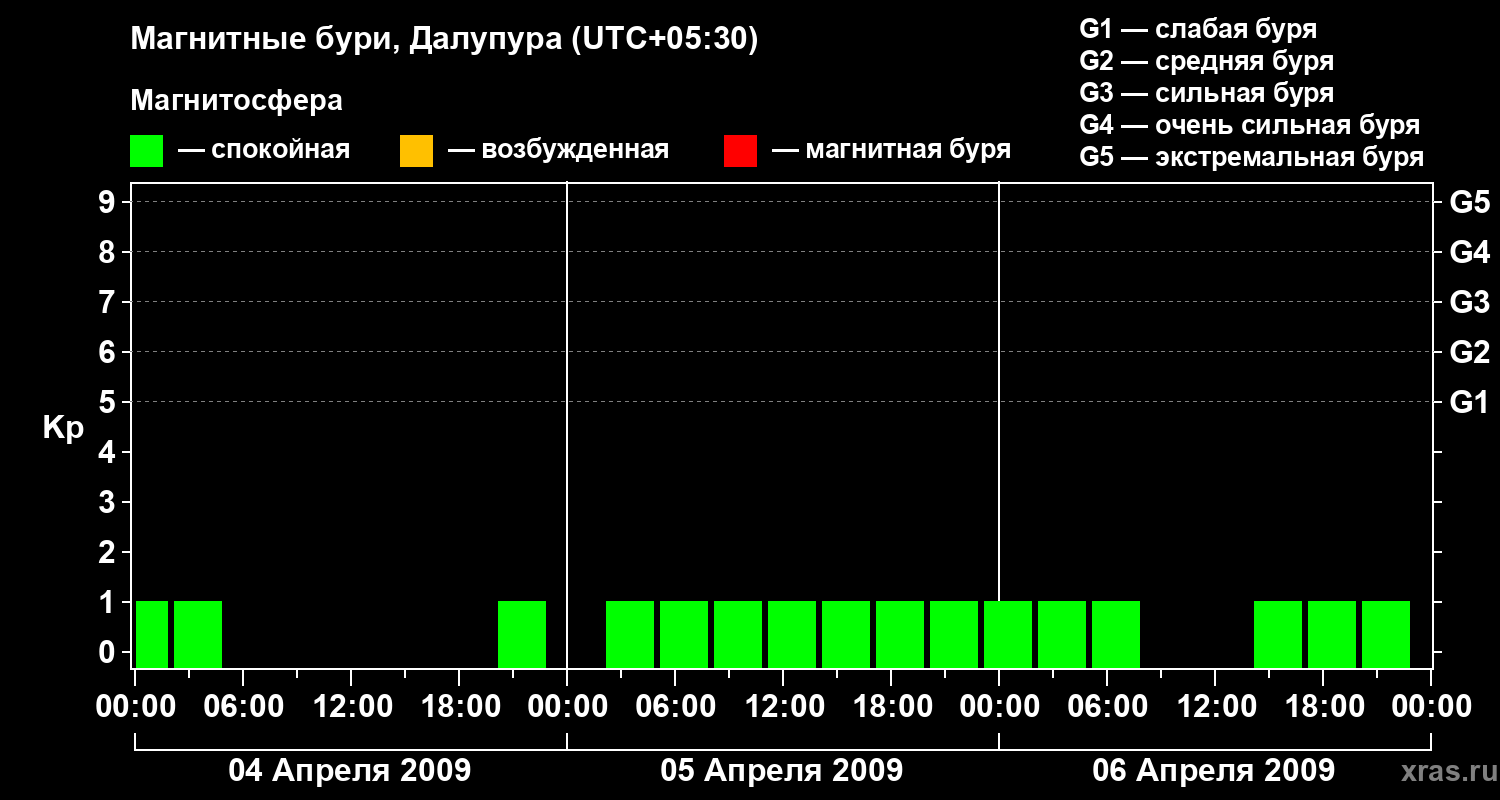Select the 'G2 — средняя буря' legend line
The image size is (1500, 800).
tap(1207, 61)
